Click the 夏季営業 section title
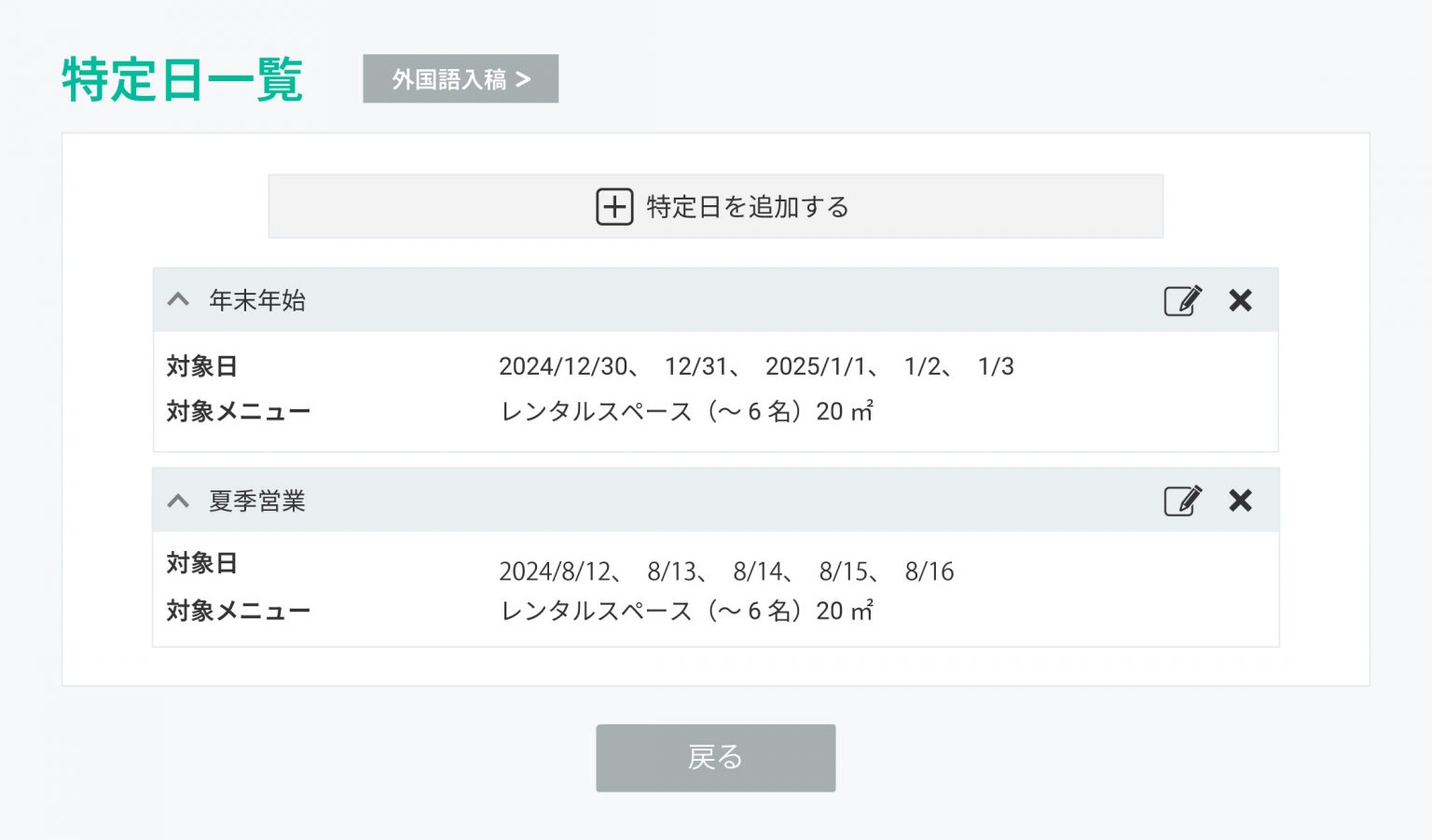The width and height of the screenshot is (1432, 840). click(257, 501)
